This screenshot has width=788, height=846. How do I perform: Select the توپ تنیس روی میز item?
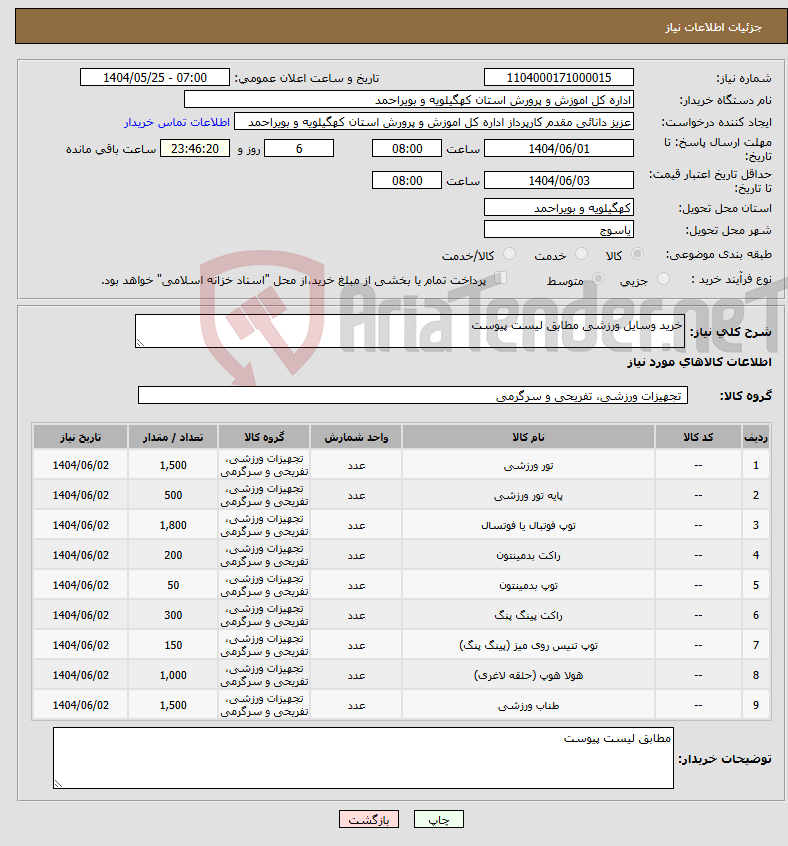tap(528, 645)
